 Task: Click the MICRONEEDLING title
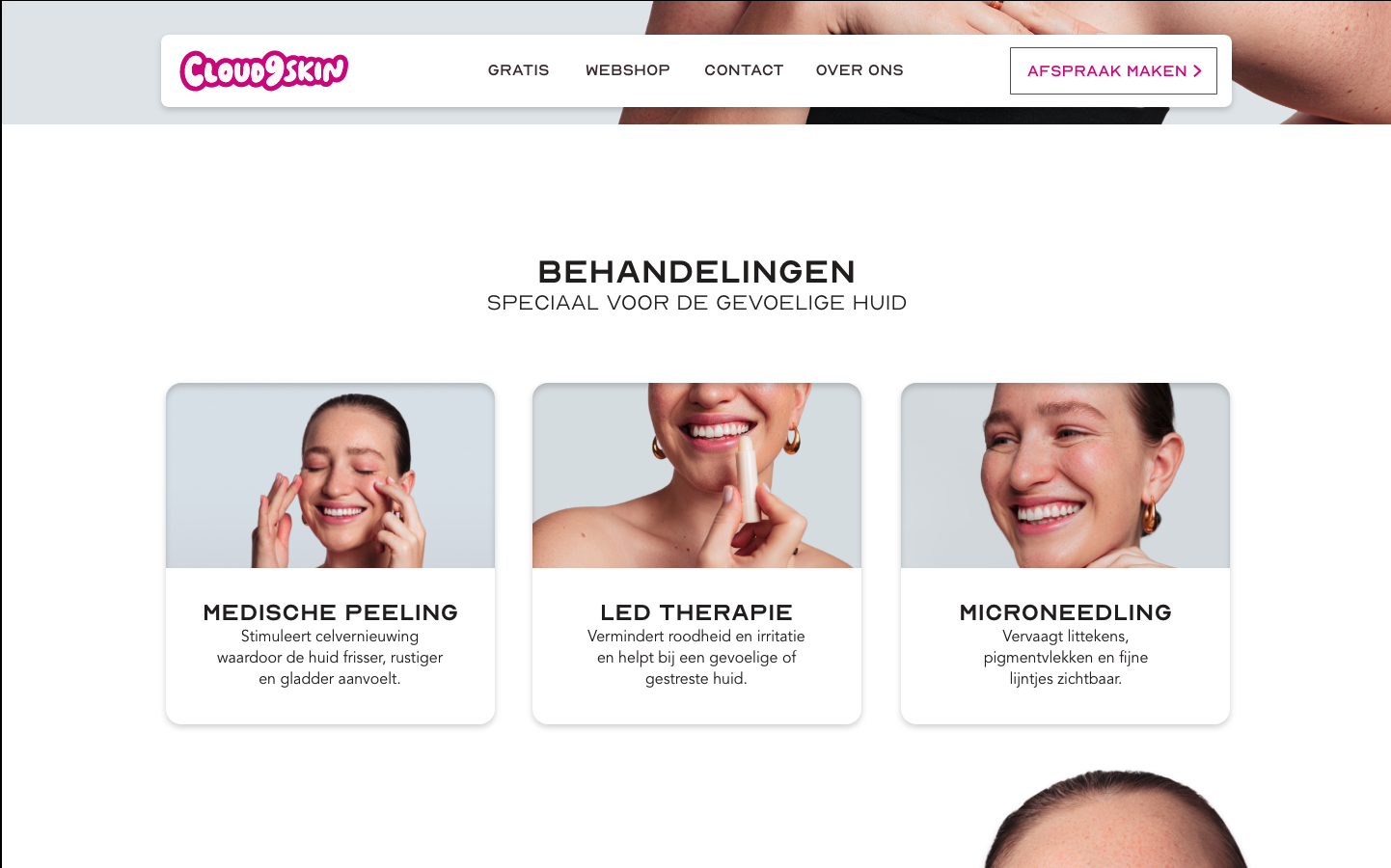click(1065, 612)
